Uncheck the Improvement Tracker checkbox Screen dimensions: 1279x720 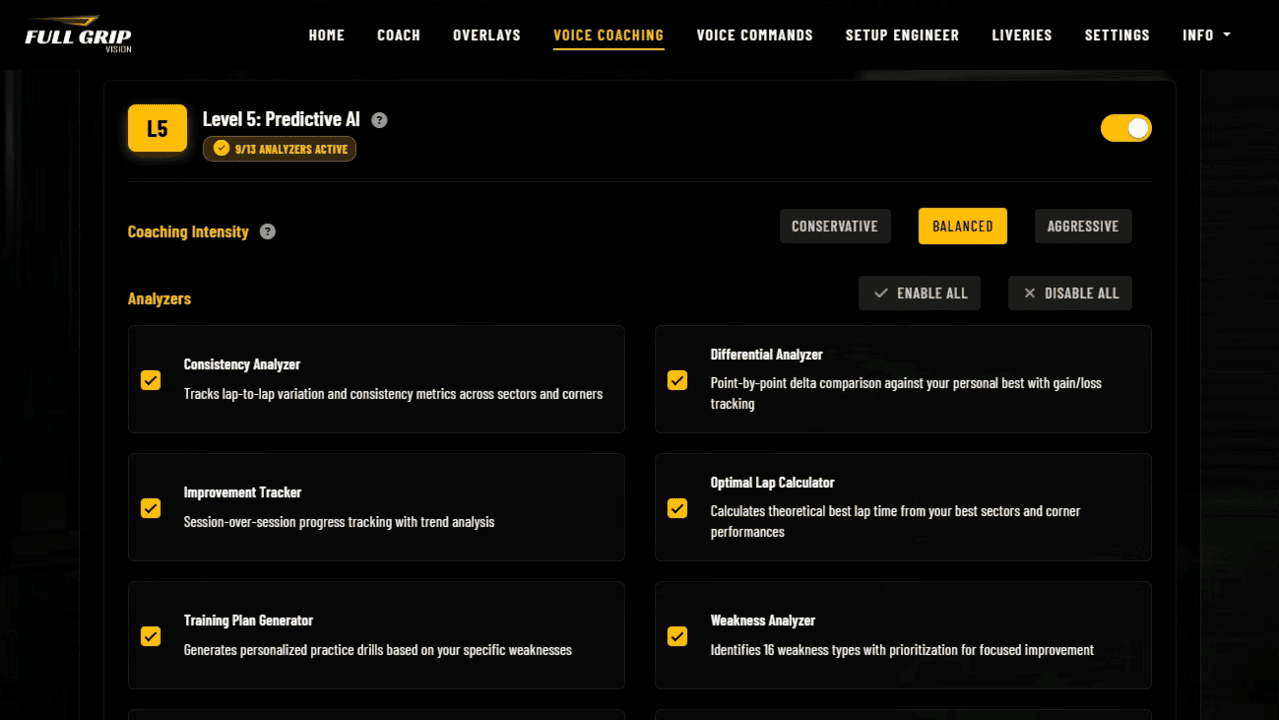point(151,508)
